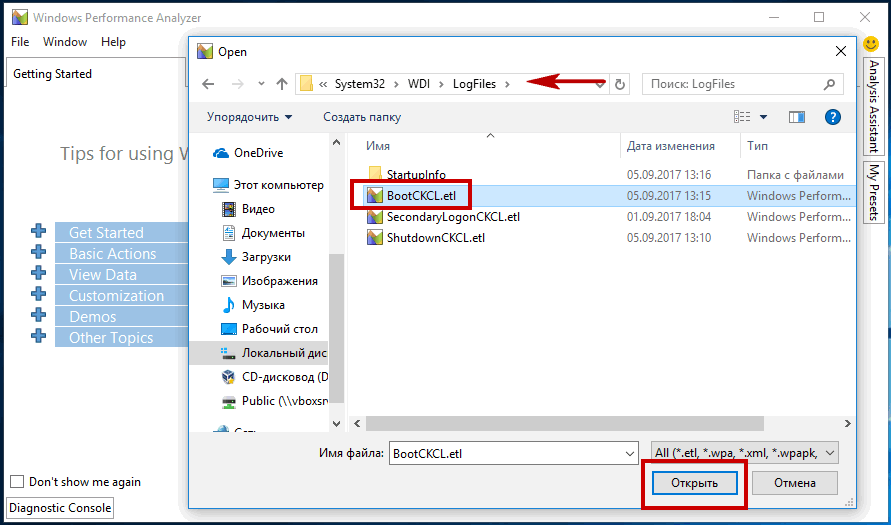Open the Help menu in Performance Analyzer
Screen dimensions: 891x525
pos(113,42)
